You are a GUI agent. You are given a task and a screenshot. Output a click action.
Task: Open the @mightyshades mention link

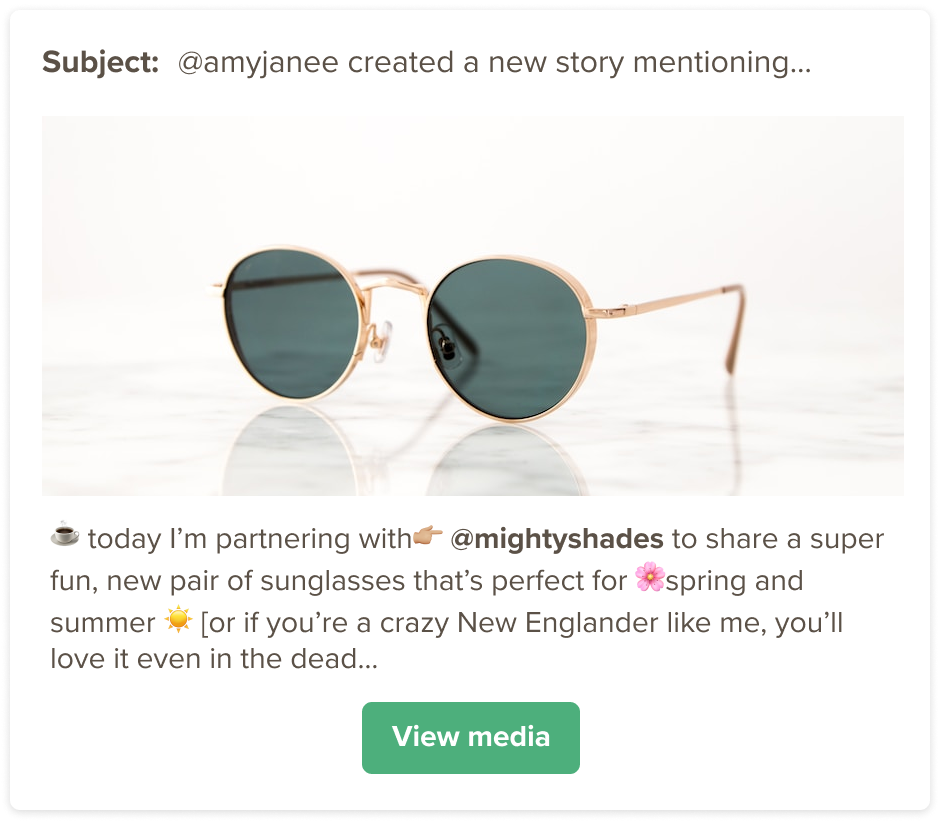[556, 540]
